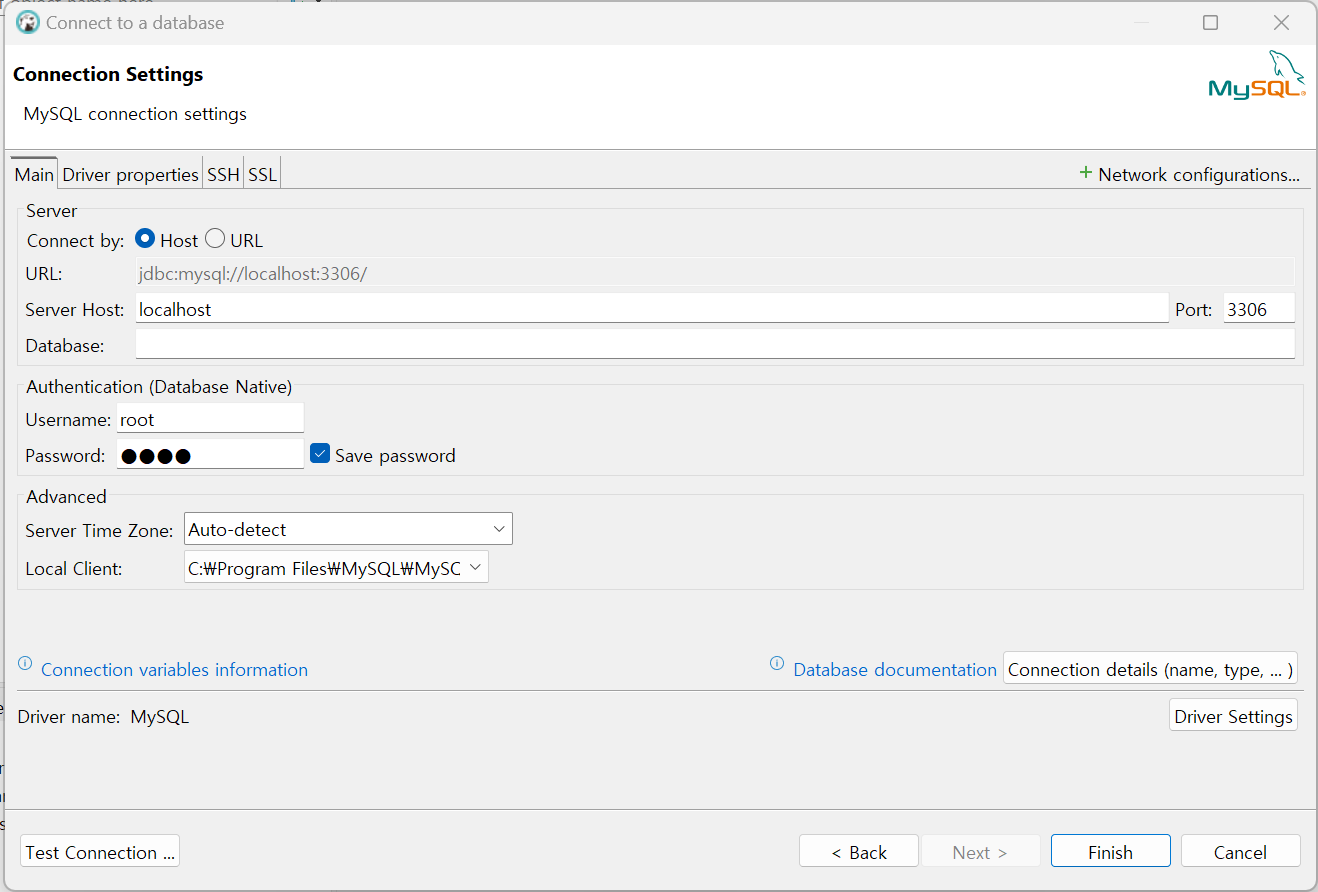Open the SSH tab
The height and width of the screenshot is (892, 1318).
[x=224, y=174]
